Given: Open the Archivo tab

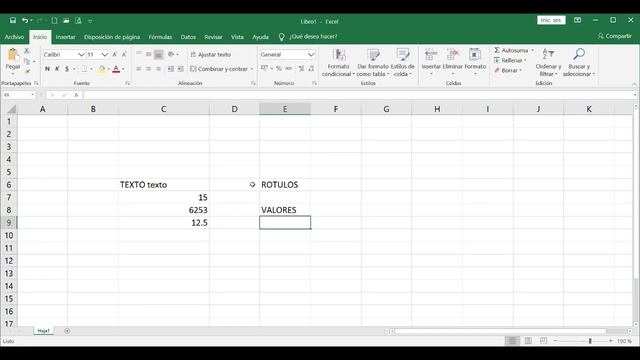Looking at the screenshot, I should pos(14,37).
